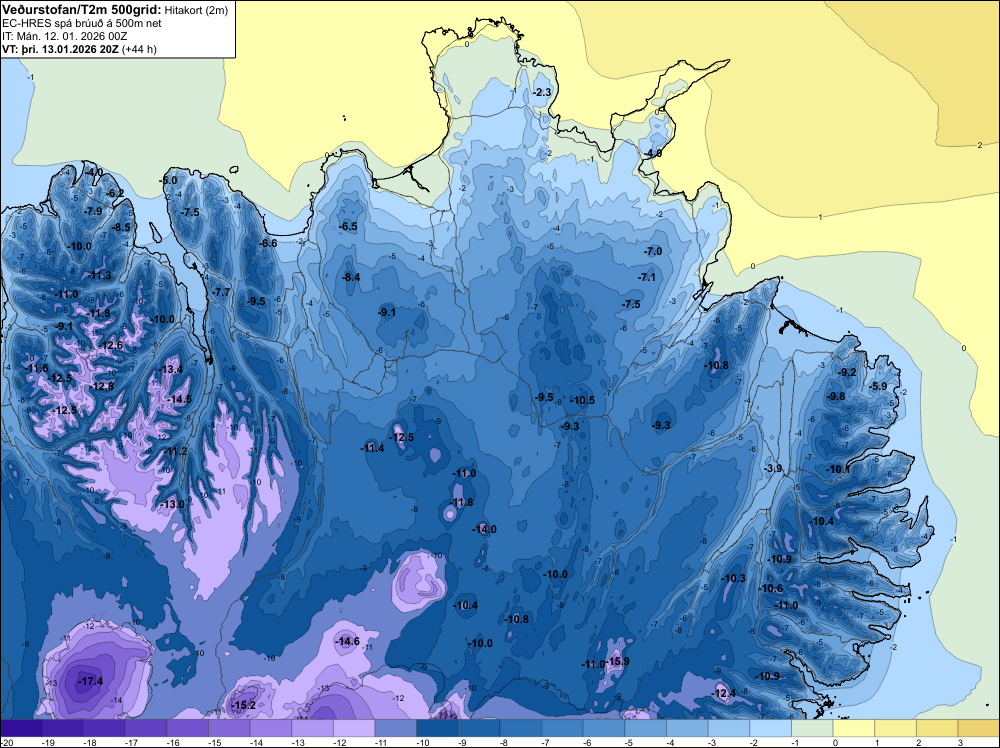1000x748 pixels.
Task: Click legend swatch between -20 and -19
Action: tap(20, 728)
